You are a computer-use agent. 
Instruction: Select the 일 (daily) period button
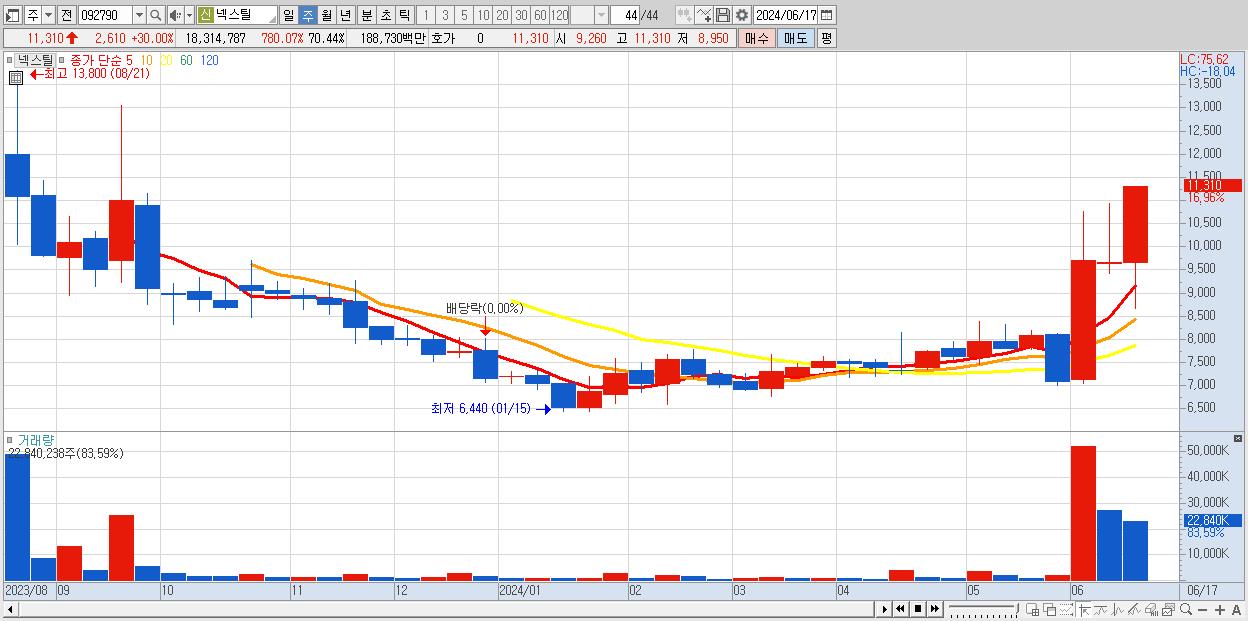pyautogui.click(x=288, y=15)
